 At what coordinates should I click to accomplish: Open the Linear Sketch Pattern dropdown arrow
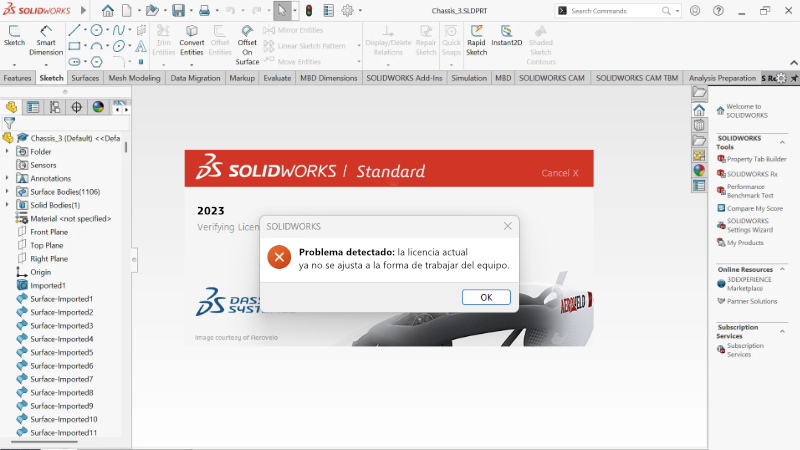click(359, 46)
